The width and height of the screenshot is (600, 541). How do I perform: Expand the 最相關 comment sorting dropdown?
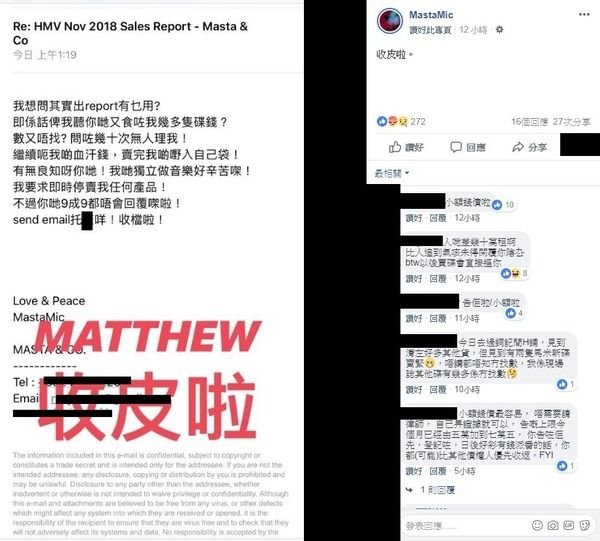392,173
